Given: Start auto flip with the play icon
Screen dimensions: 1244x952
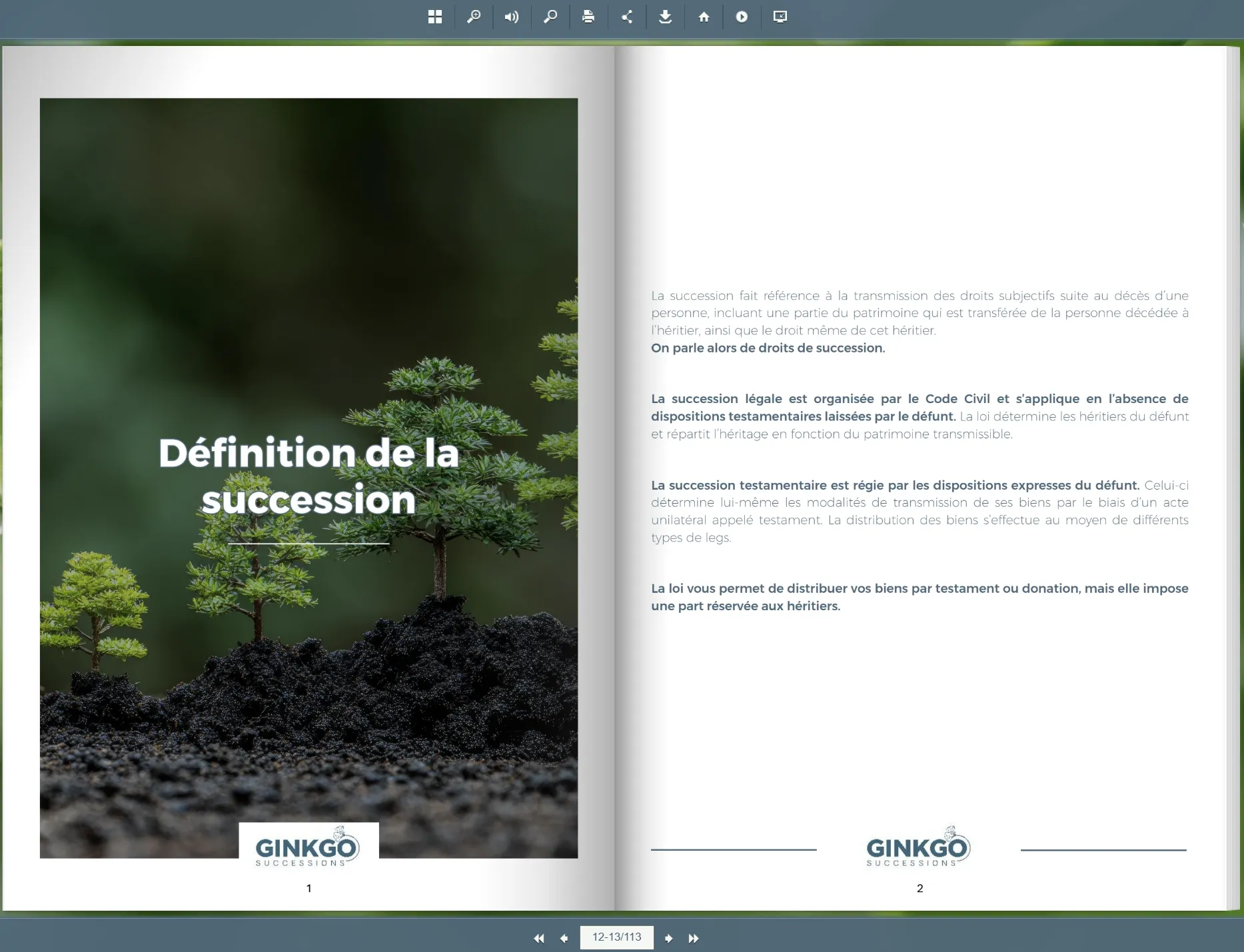Looking at the screenshot, I should [x=742, y=17].
